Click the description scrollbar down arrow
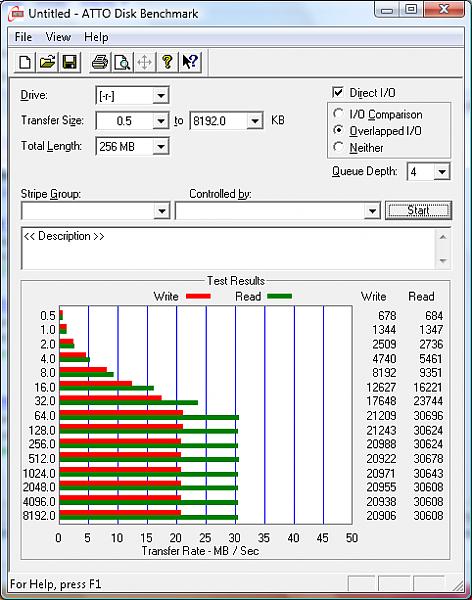The image size is (472, 600). [443, 261]
